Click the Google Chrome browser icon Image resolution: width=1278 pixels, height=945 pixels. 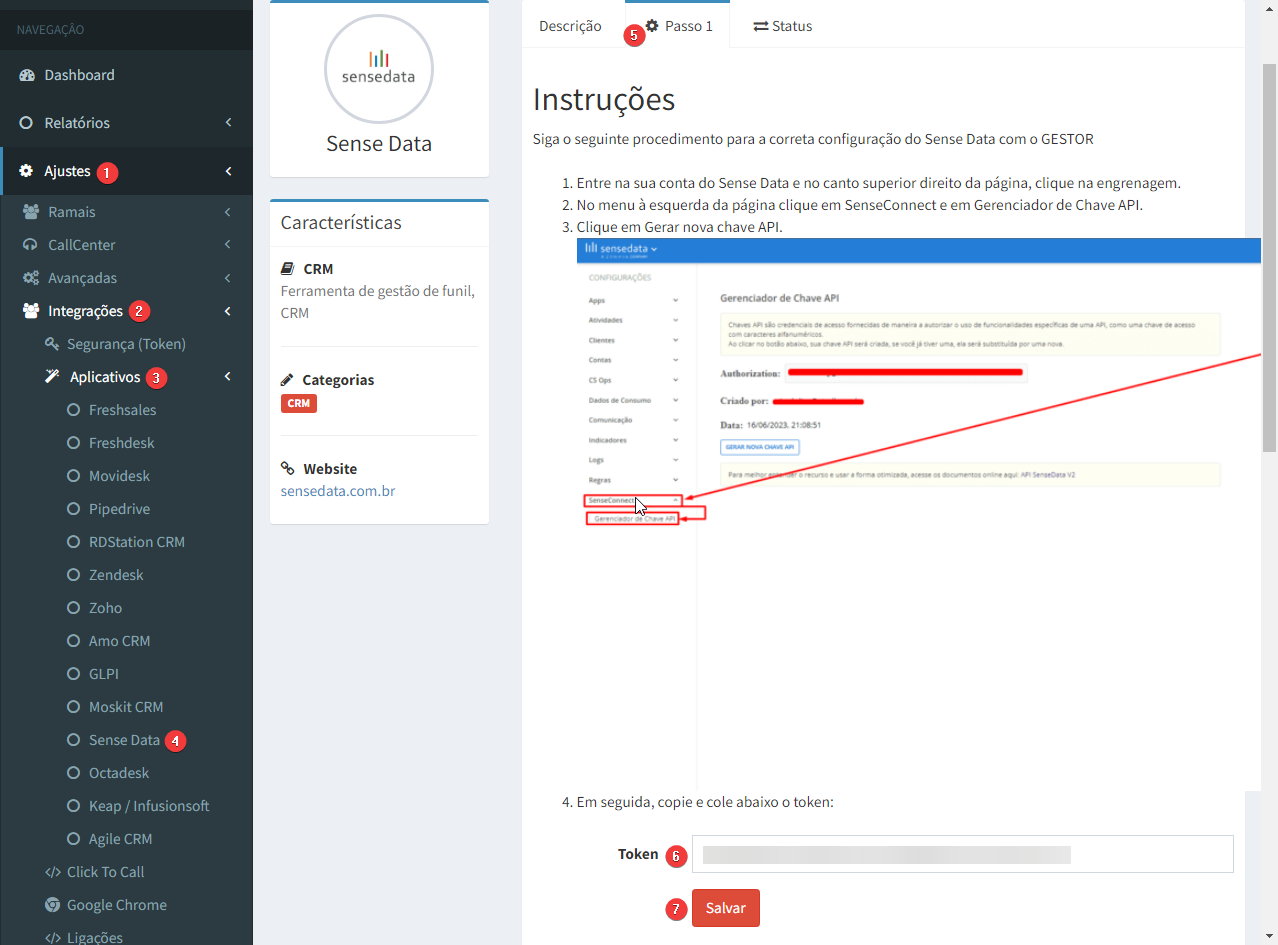click(53, 905)
